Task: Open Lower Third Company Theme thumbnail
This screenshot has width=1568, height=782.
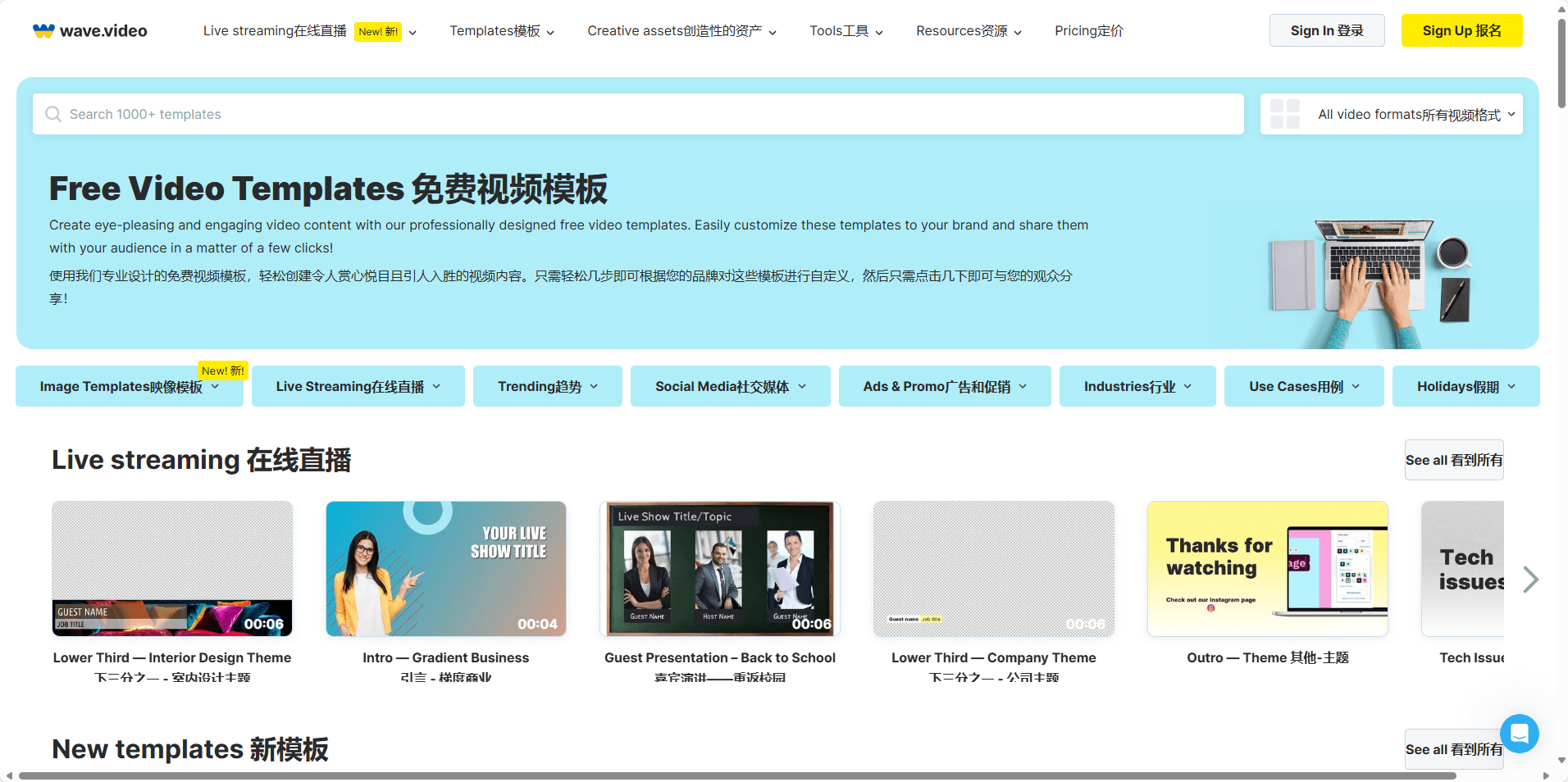Action: 994,569
